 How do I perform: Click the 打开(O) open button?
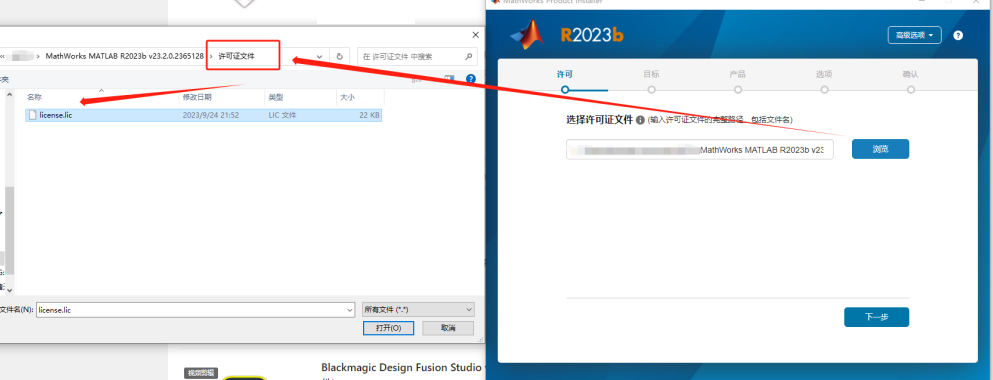[x=388, y=328]
